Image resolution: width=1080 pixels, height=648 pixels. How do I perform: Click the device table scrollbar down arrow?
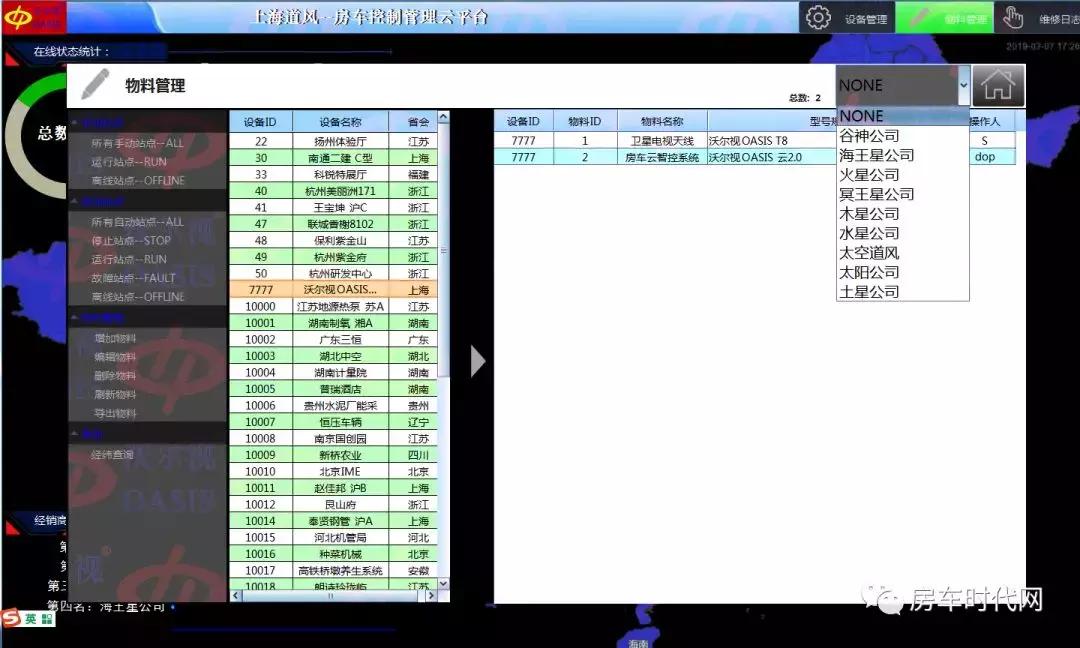pyautogui.click(x=444, y=583)
